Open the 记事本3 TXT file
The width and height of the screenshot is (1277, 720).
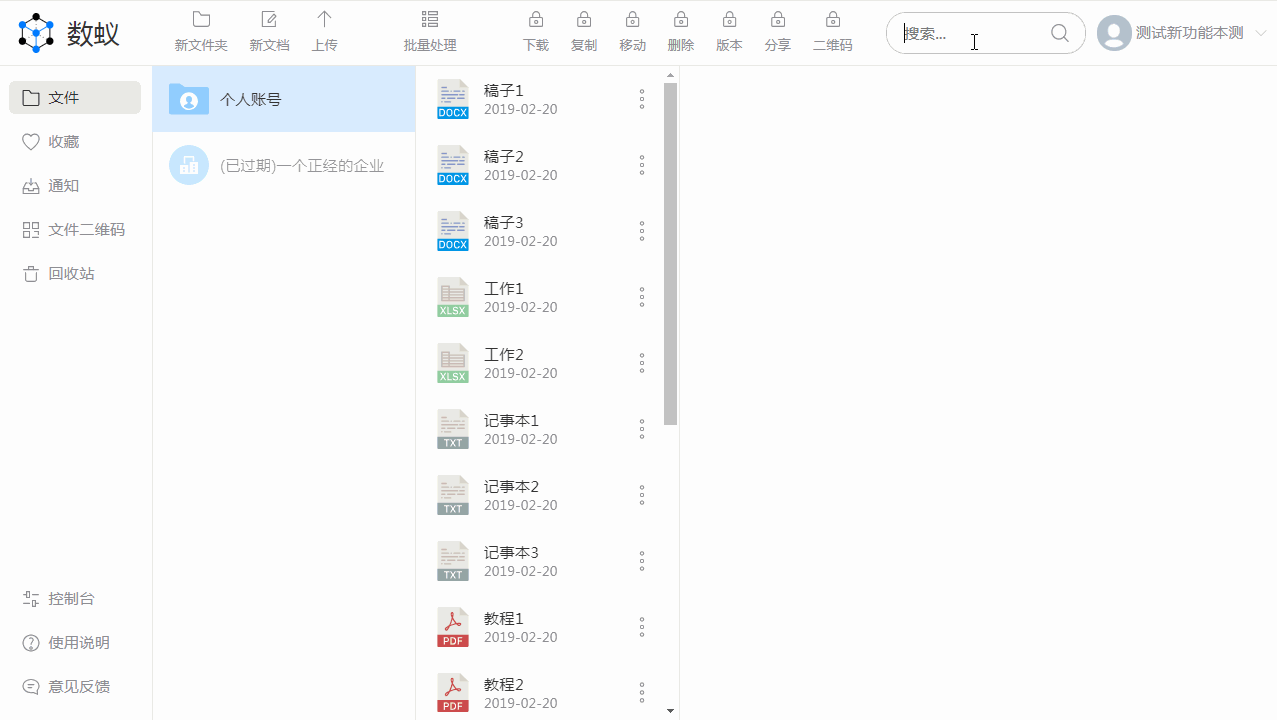(x=540, y=561)
